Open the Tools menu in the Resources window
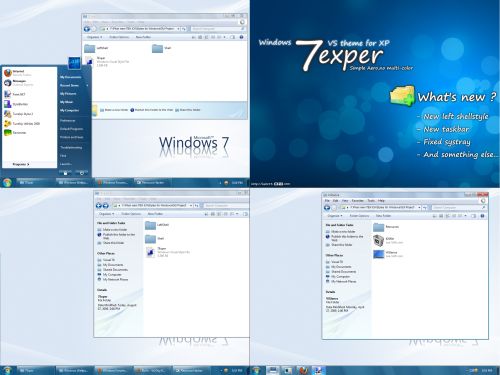The image size is (500, 375). click(371, 201)
